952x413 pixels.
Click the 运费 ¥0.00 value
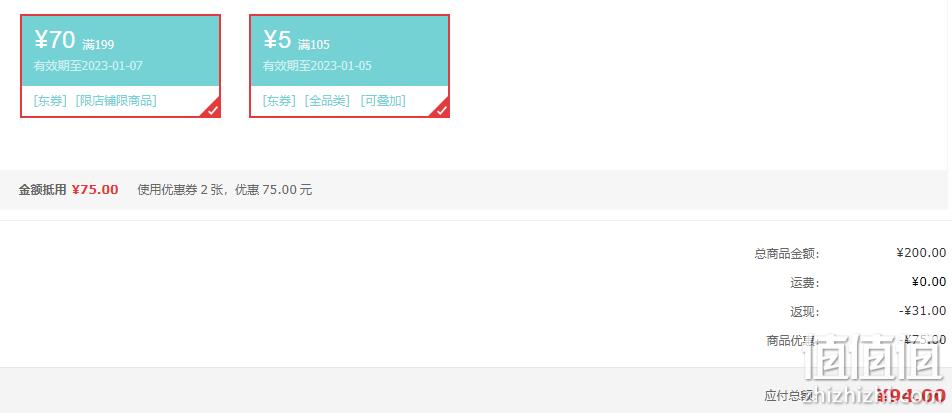tap(928, 282)
